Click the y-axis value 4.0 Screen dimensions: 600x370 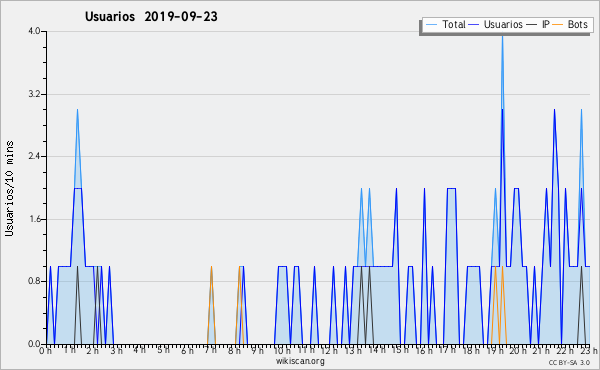tap(34, 31)
